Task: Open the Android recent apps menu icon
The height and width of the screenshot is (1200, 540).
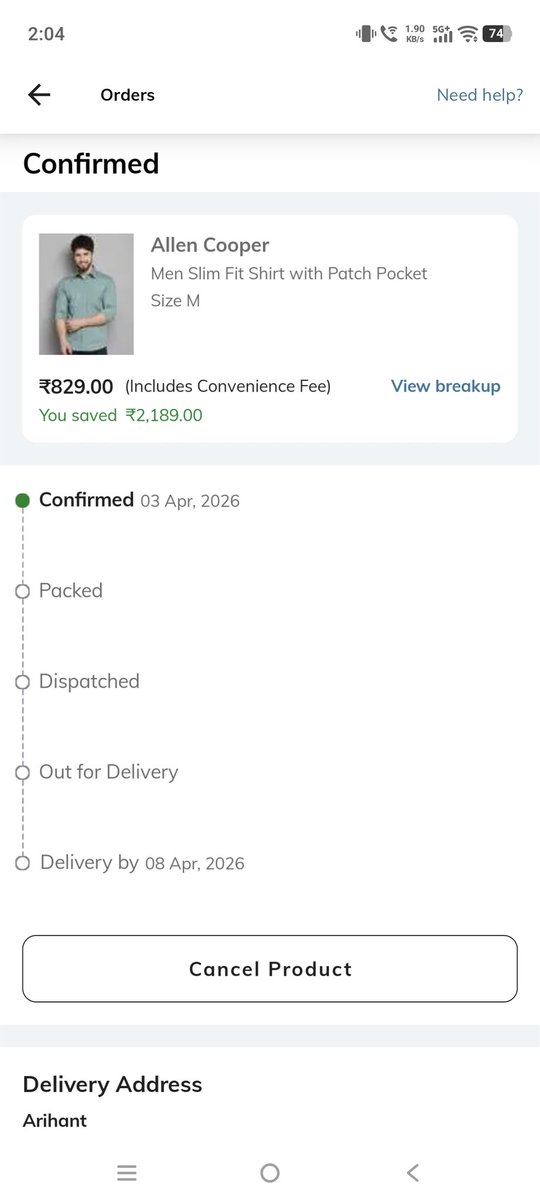Action: tap(126, 1173)
